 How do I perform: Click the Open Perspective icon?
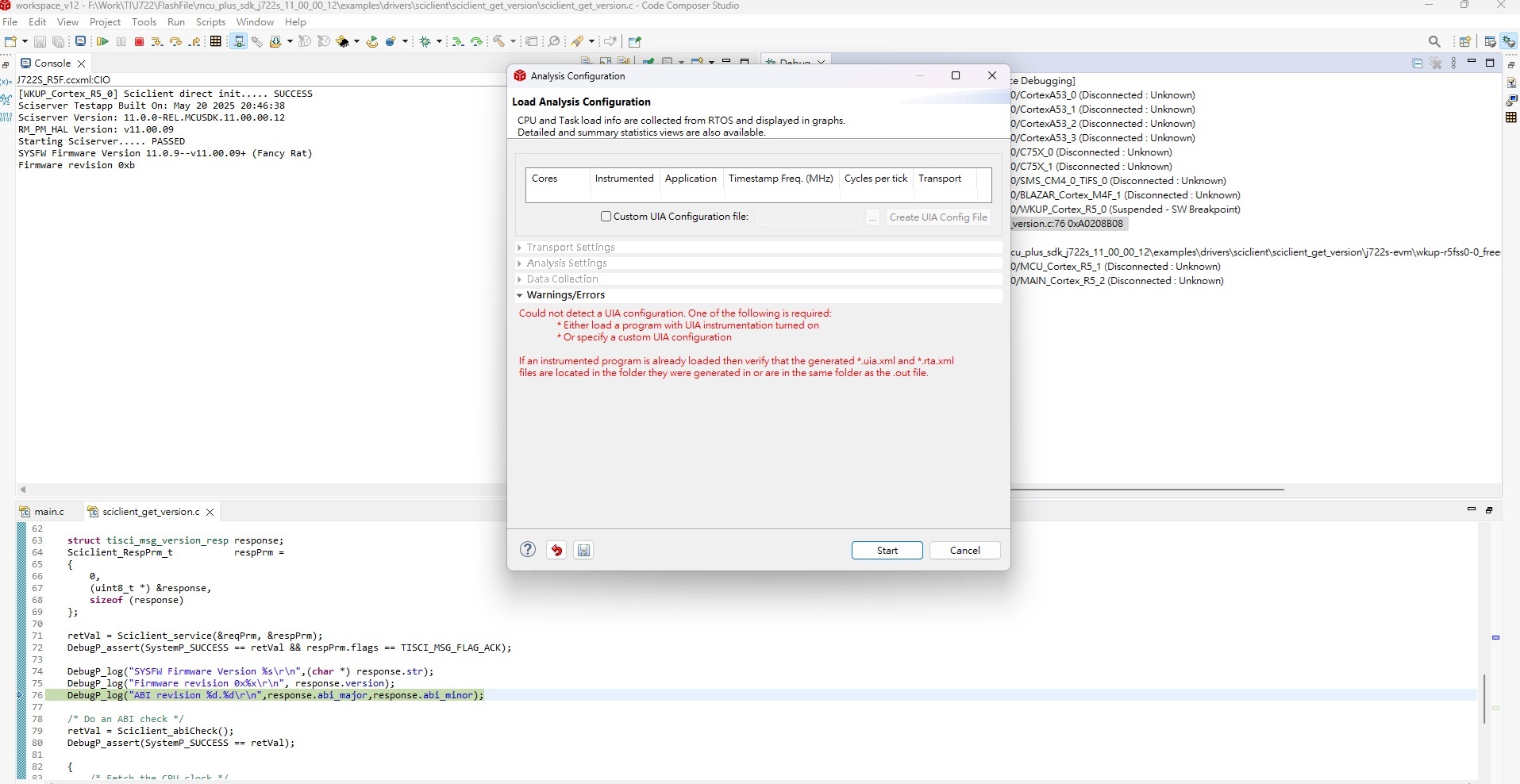coord(1465,41)
